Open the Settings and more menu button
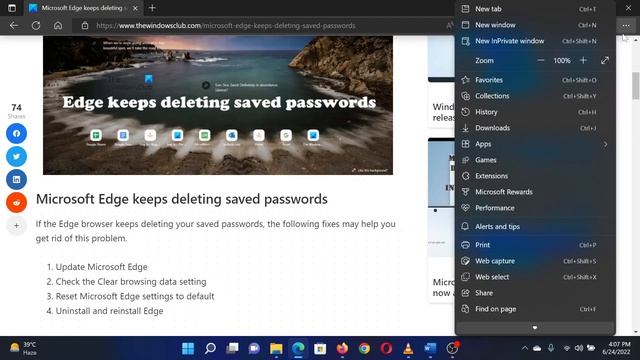The height and width of the screenshot is (360, 640). tap(626, 25)
